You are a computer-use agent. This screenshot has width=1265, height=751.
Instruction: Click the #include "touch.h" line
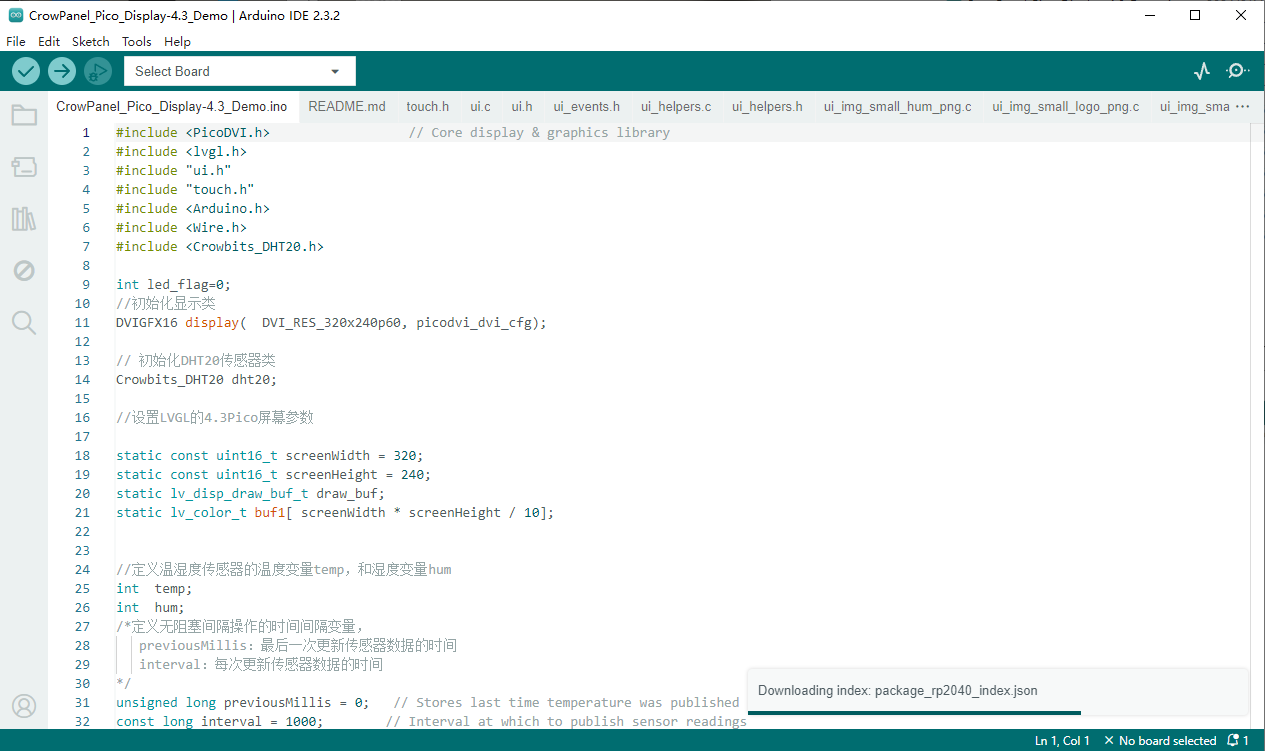click(x=185, y=189)
